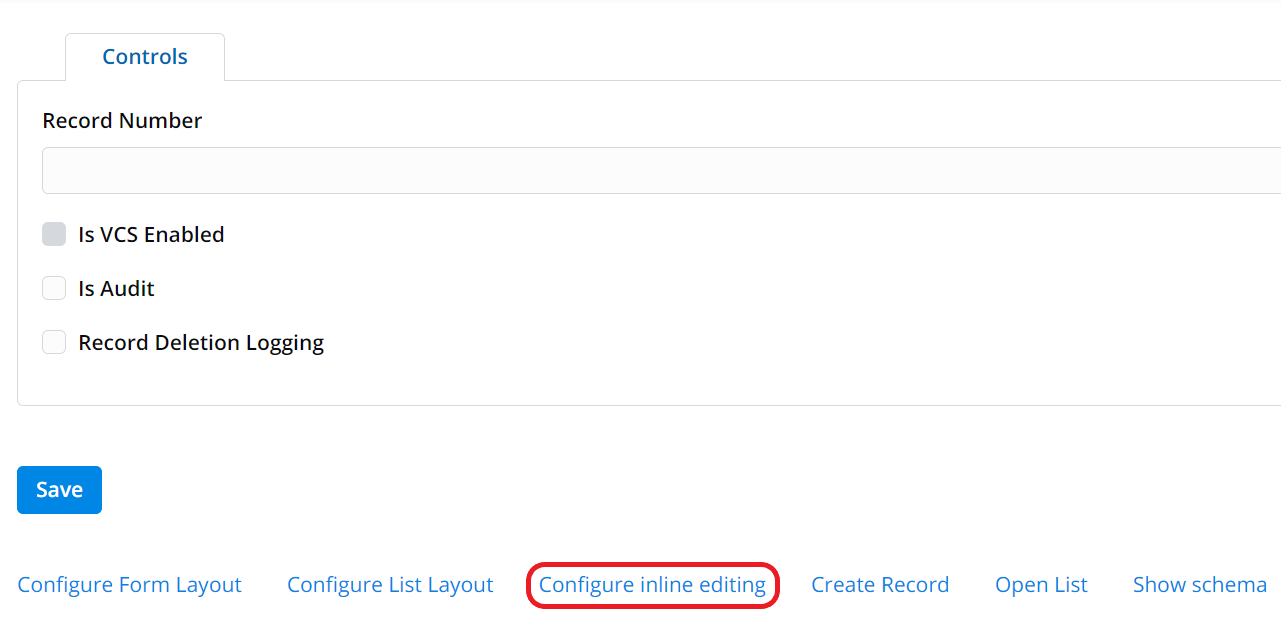Toggle Record Deletion Logging on
Image resolution: width=1281 pixels, height=619 pixels.
pos(53,341)
